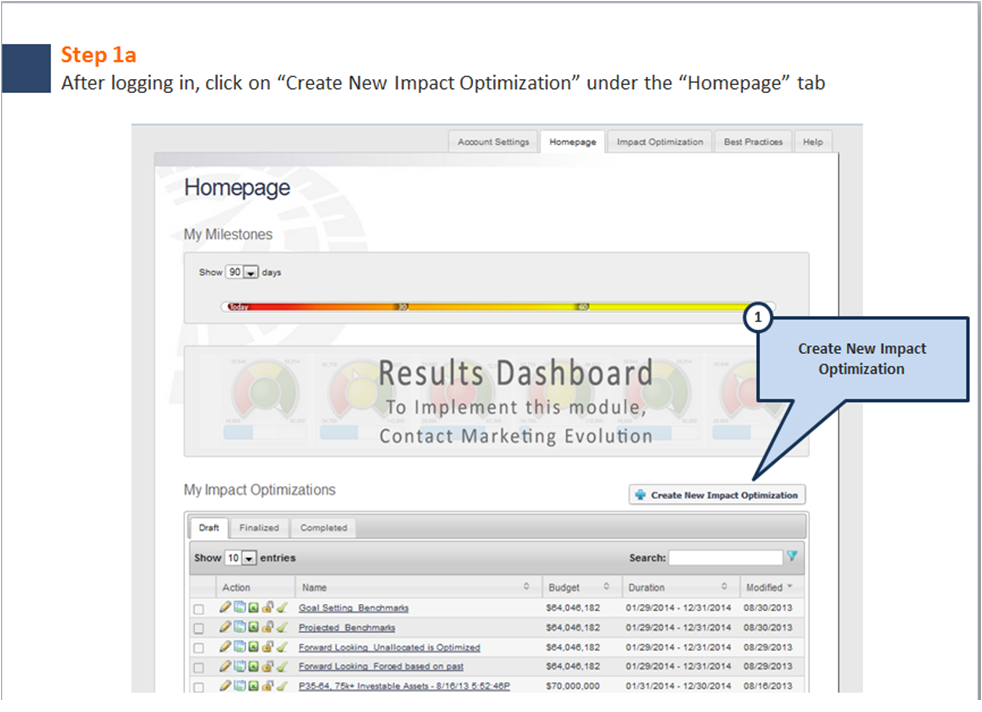Click the pencil icon in the P35-64 row
Image resolution: width=982 pixels, height=712 pixels.
226,686
